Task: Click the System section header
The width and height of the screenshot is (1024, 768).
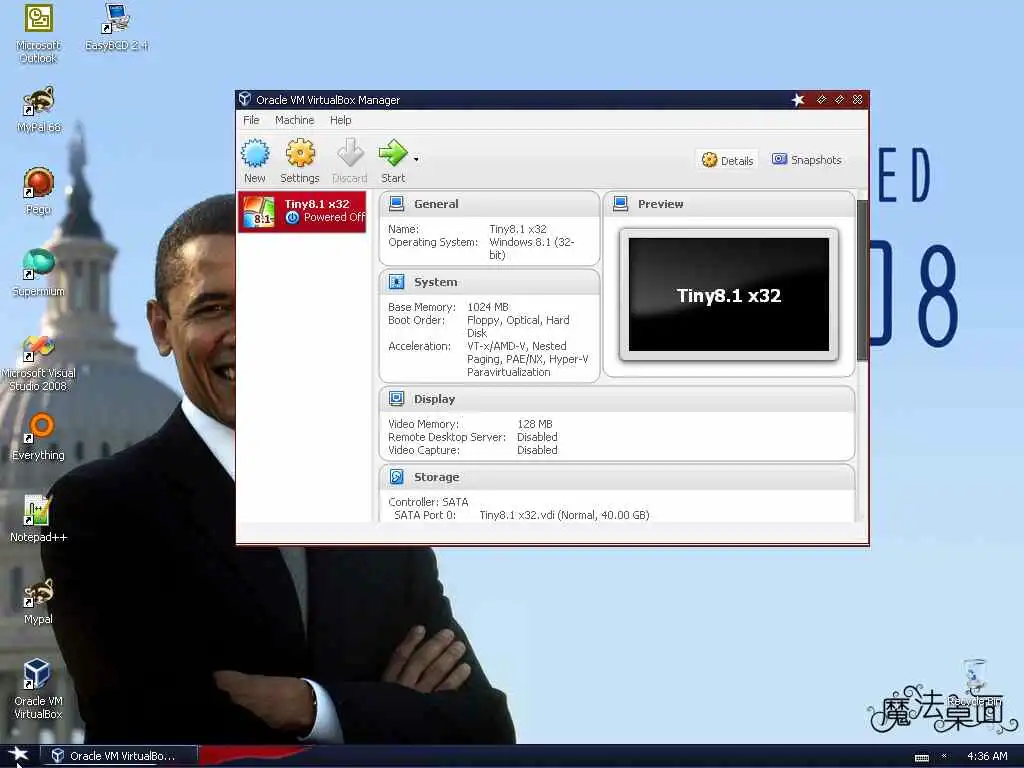Action: (489, 282)
